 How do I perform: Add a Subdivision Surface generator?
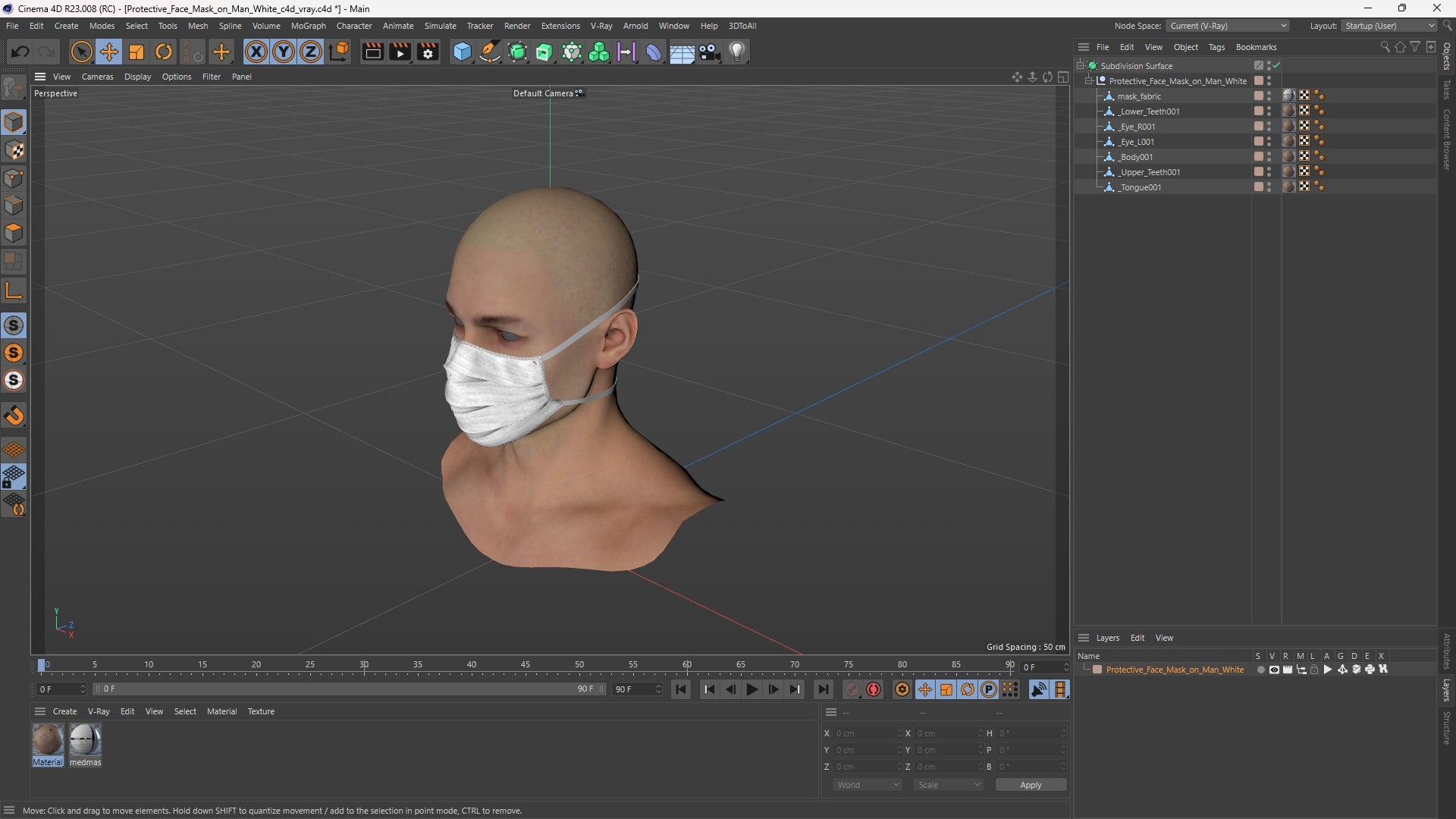[517, 52]
